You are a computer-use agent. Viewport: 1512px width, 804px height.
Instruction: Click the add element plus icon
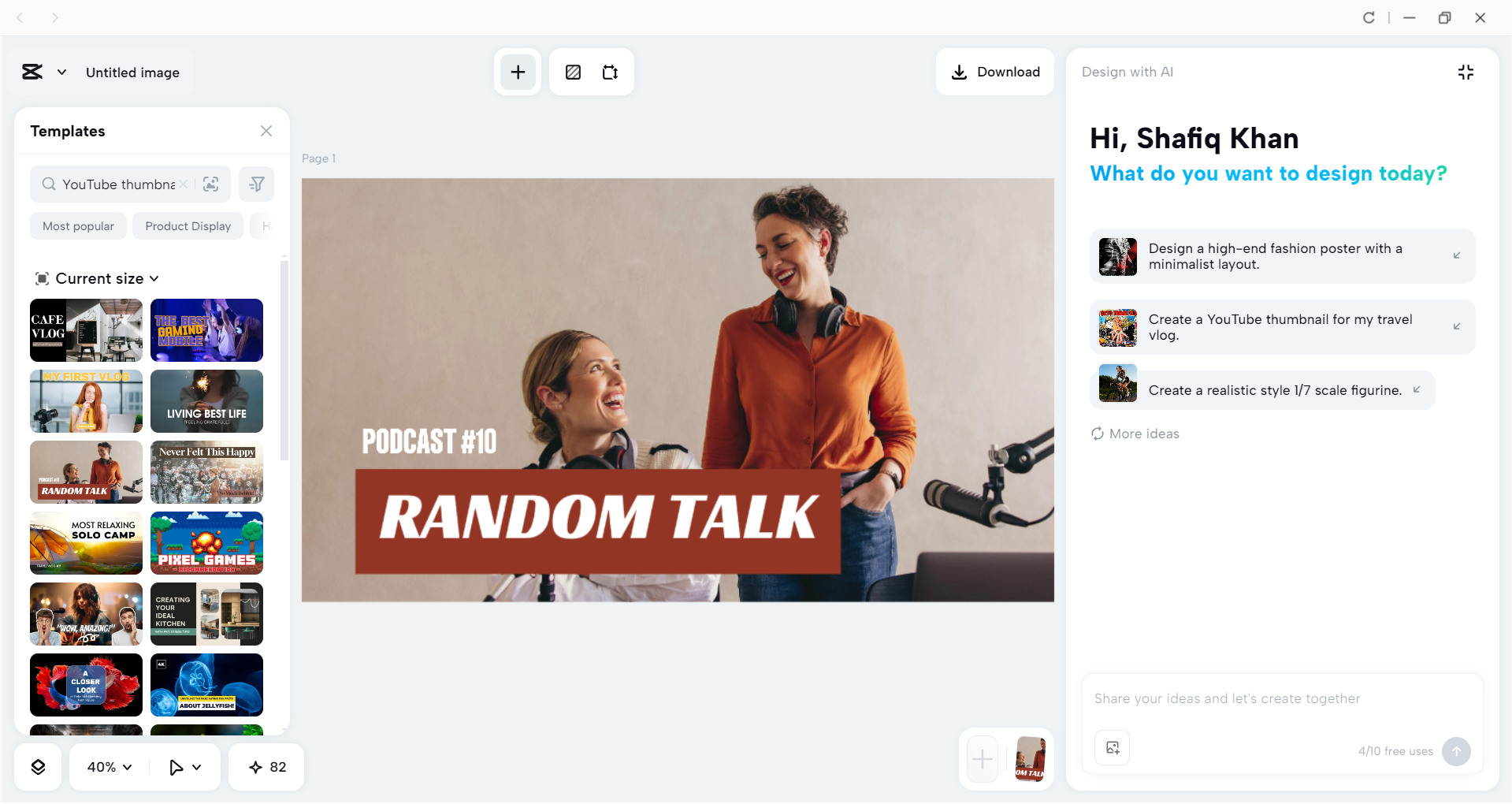[517, 72]
